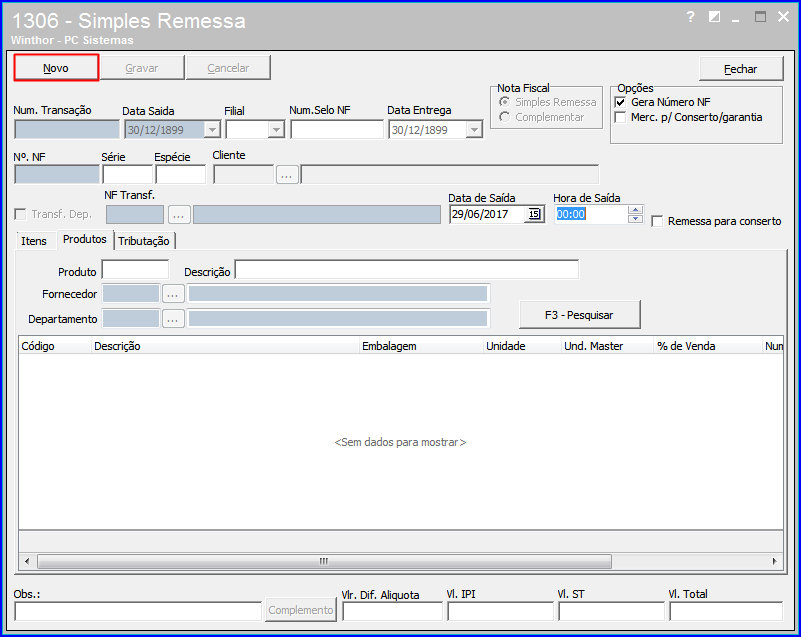801x637 pixels.
Task: Click the Embalagem column header
Action: pos(422,346)
